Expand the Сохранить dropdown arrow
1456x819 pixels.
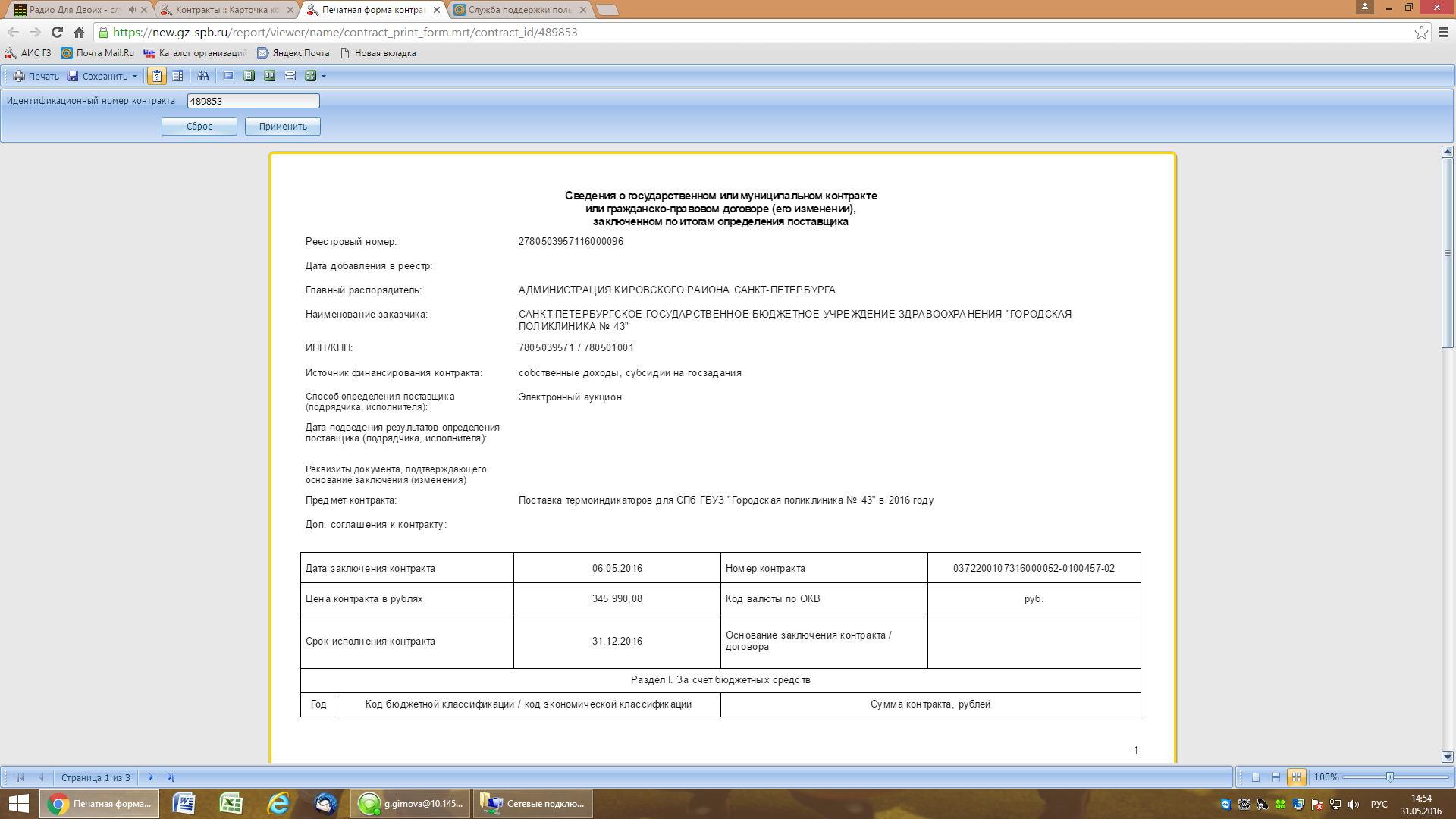tap(135, 76)
